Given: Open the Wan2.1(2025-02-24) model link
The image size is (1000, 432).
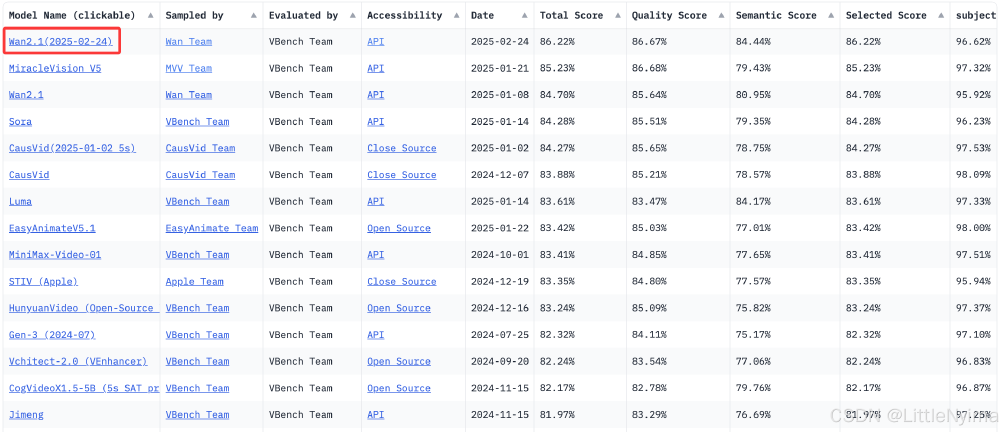Looking at the screenshot, I should (60, 42).
